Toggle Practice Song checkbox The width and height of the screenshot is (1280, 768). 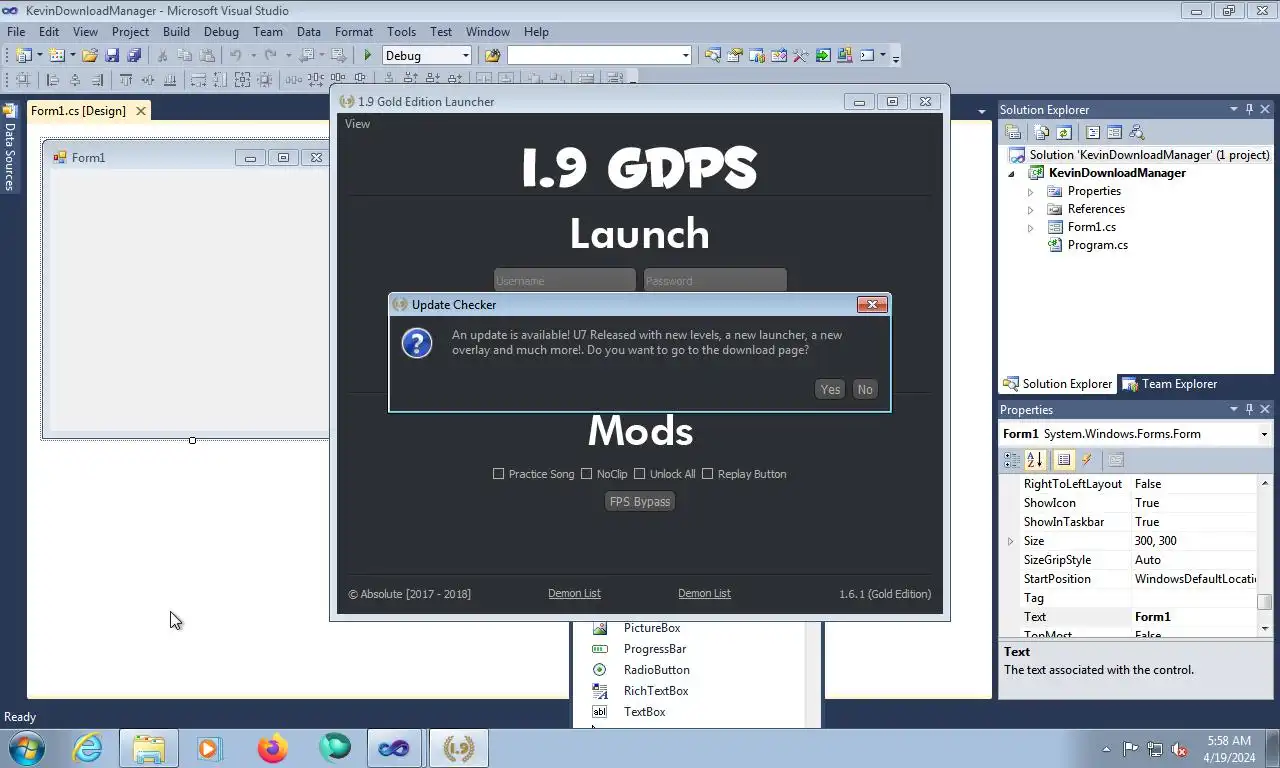tap(498, 474)
